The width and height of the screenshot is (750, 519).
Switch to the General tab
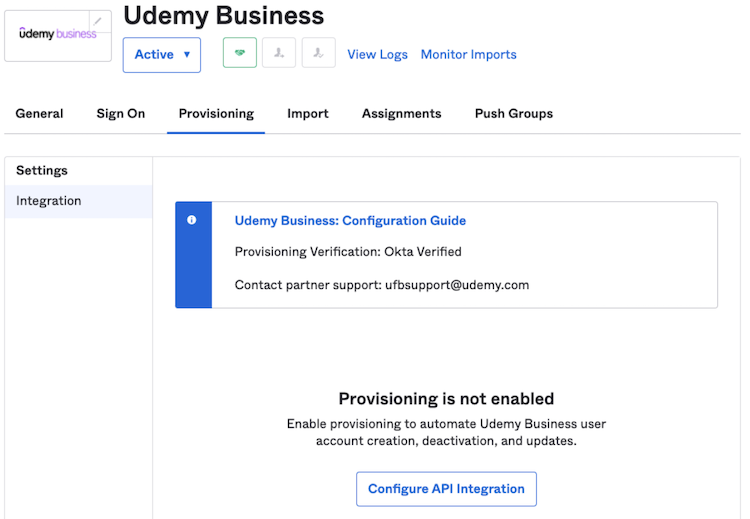point(39,114)
